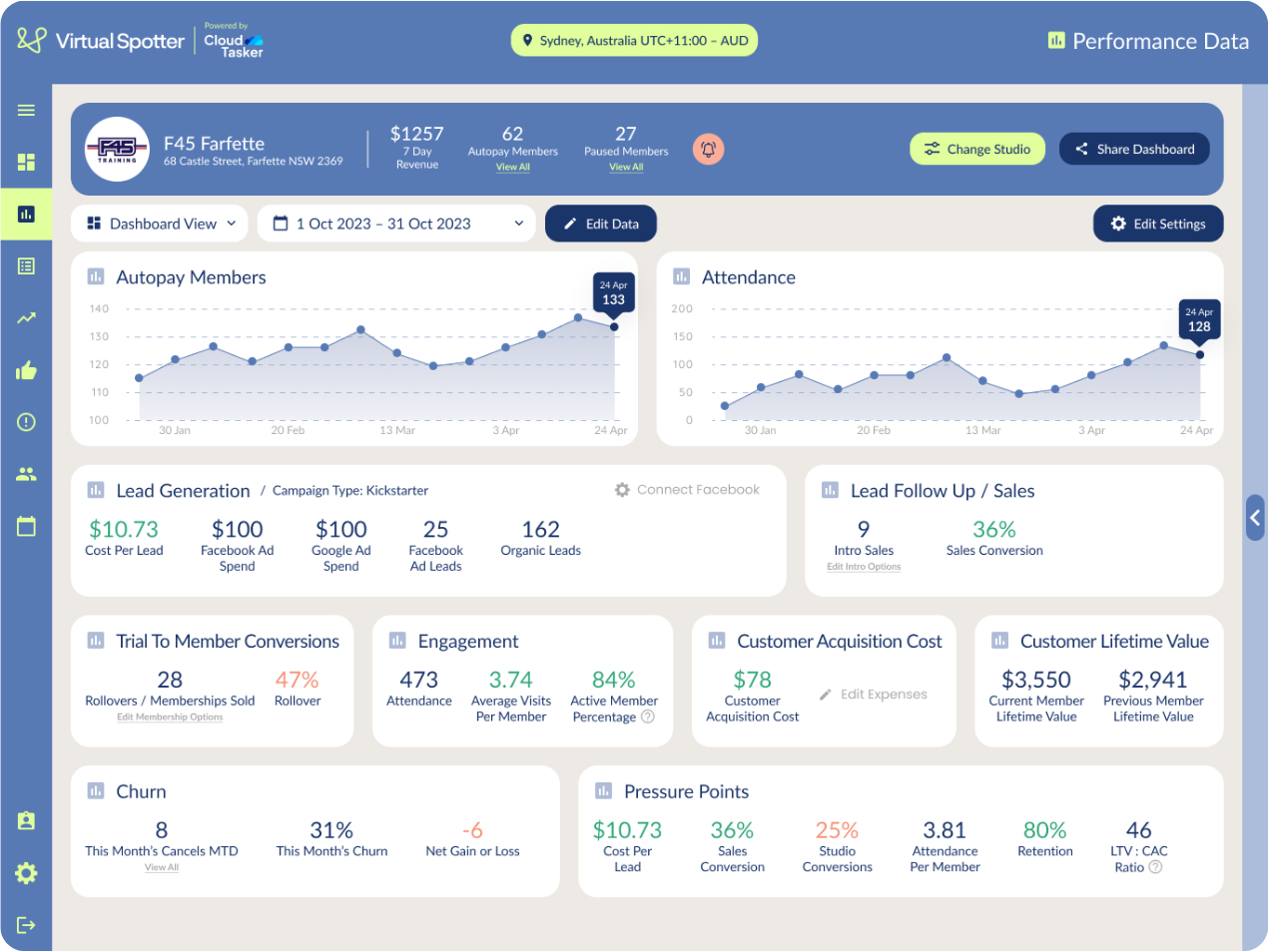
Task: Click the Change Studio button
Action: point(976,150)
